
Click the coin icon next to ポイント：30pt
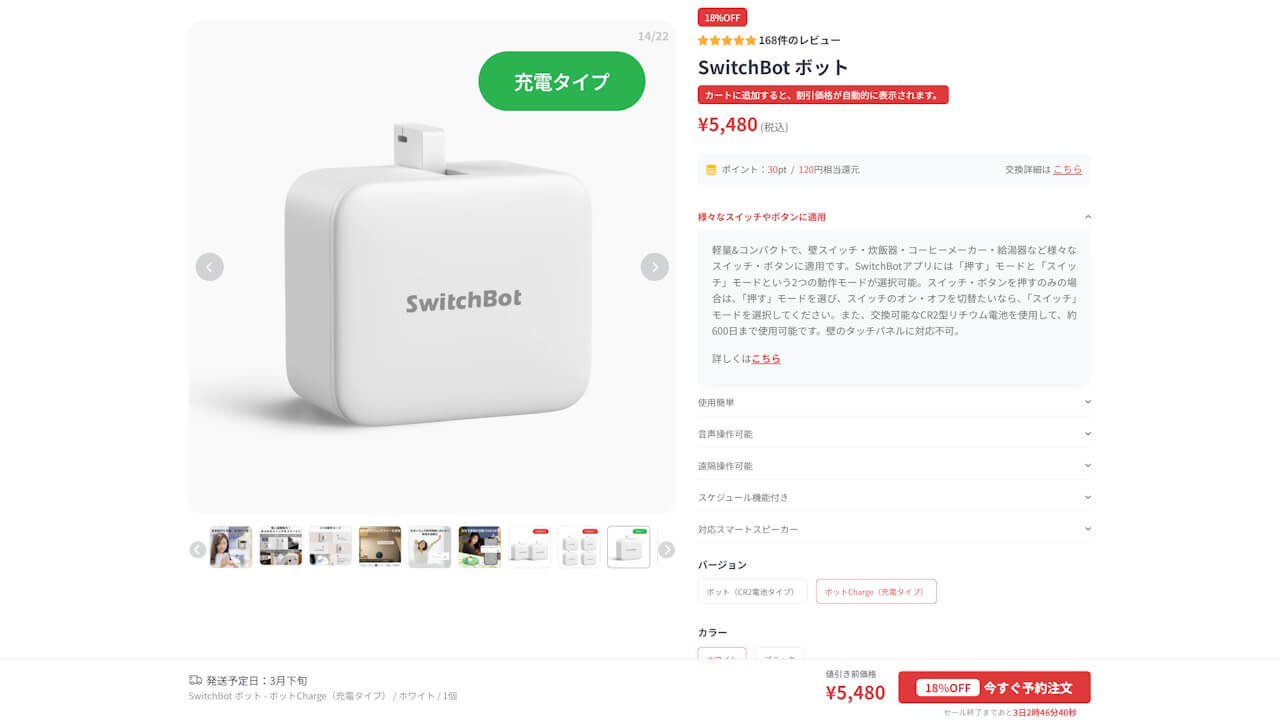click(709, 169)
